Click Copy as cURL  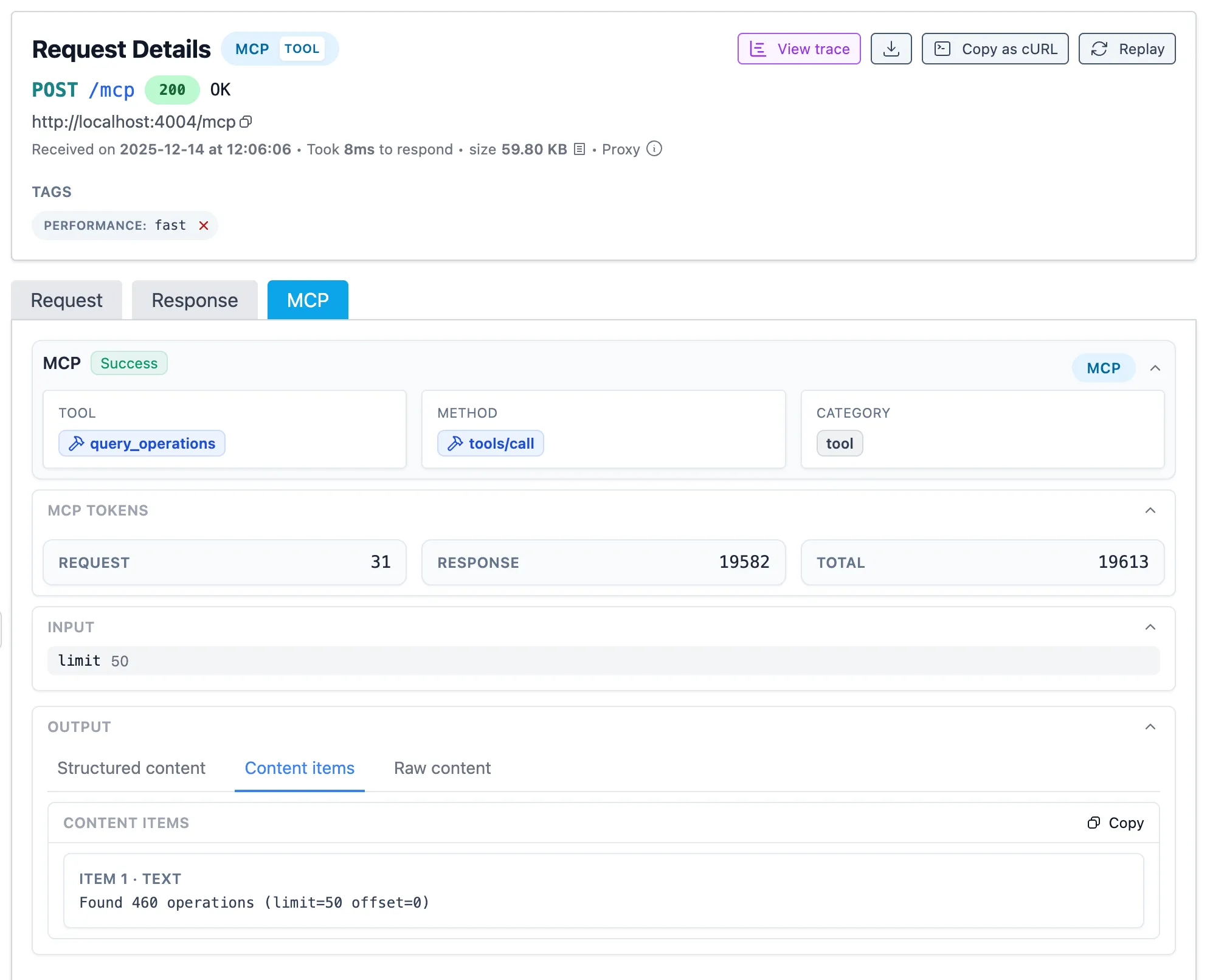point(995,49)
